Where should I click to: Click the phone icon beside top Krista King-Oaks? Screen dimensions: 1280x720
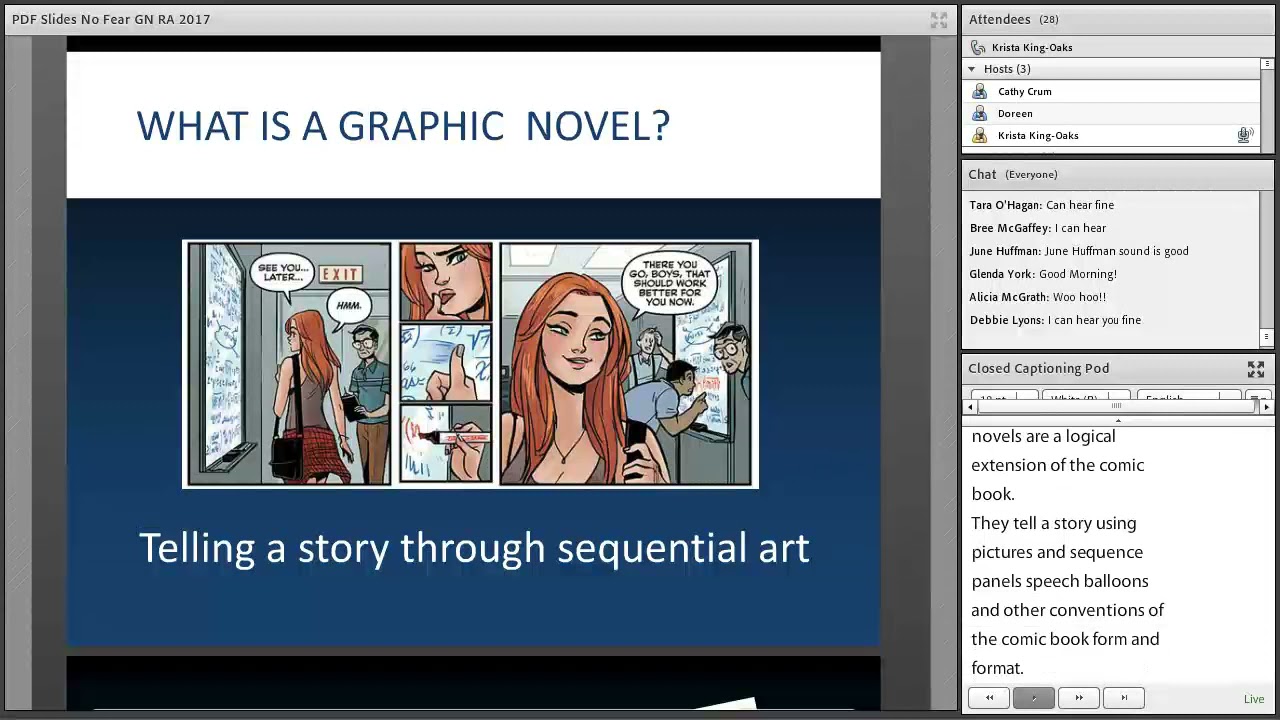[x=978, y=47]
